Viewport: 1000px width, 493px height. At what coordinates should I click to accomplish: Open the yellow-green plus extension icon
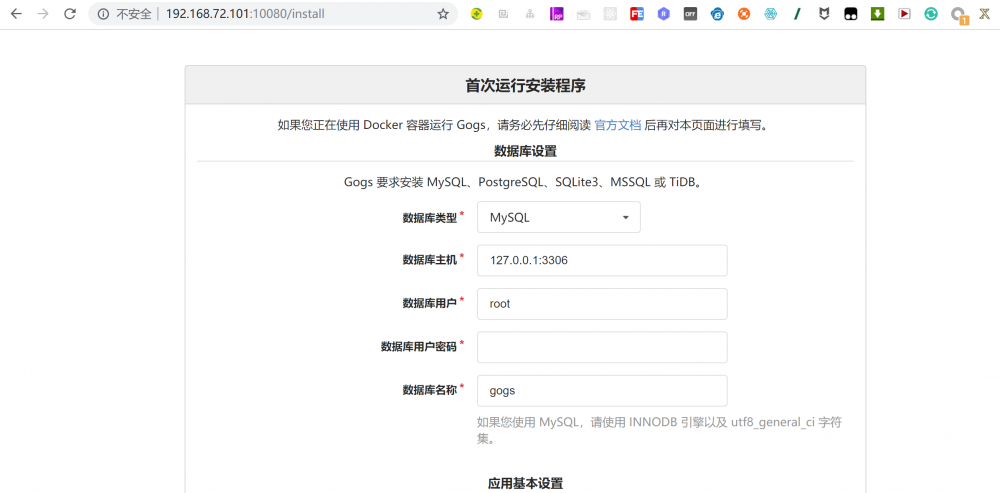click(x=476, y=14)
